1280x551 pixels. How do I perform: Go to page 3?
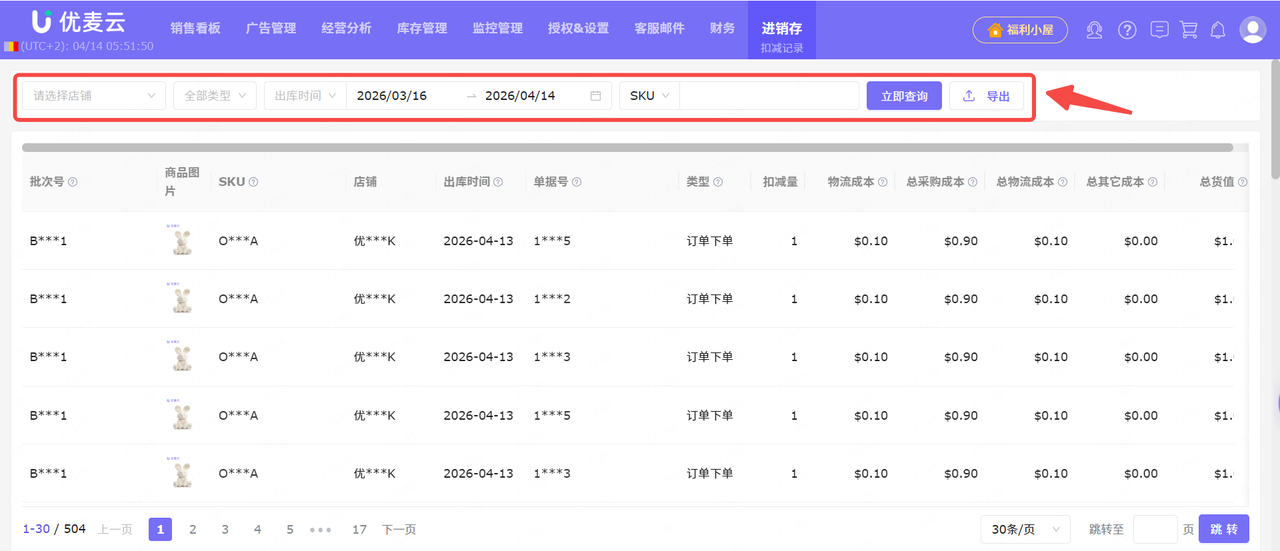click(x=225, y=529)
